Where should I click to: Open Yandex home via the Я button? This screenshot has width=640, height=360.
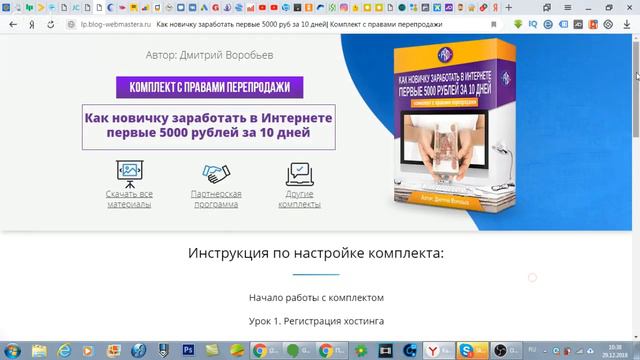coord(32,24)
